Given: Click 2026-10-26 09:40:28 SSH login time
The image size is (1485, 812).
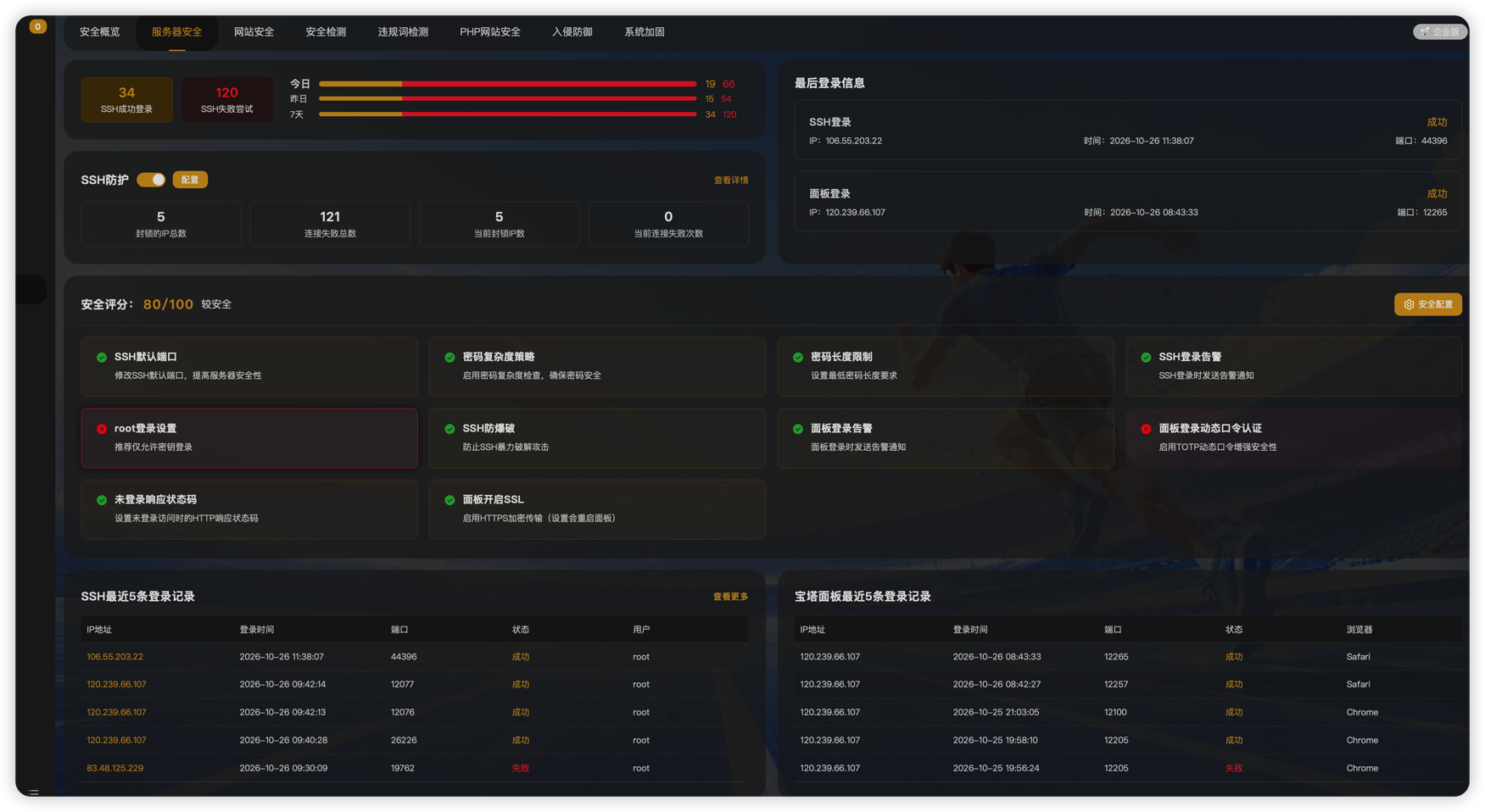Looking at the screenshot, I should coord(283,740).
